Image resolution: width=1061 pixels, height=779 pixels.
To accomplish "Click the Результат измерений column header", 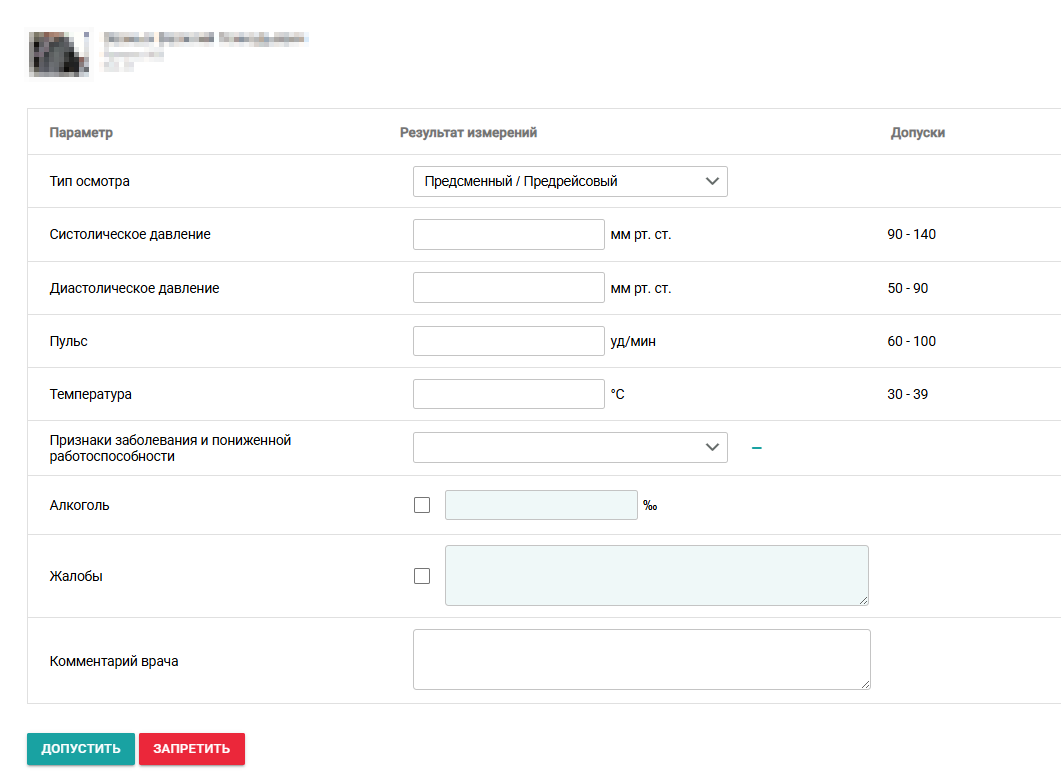I will coord(468,133).
